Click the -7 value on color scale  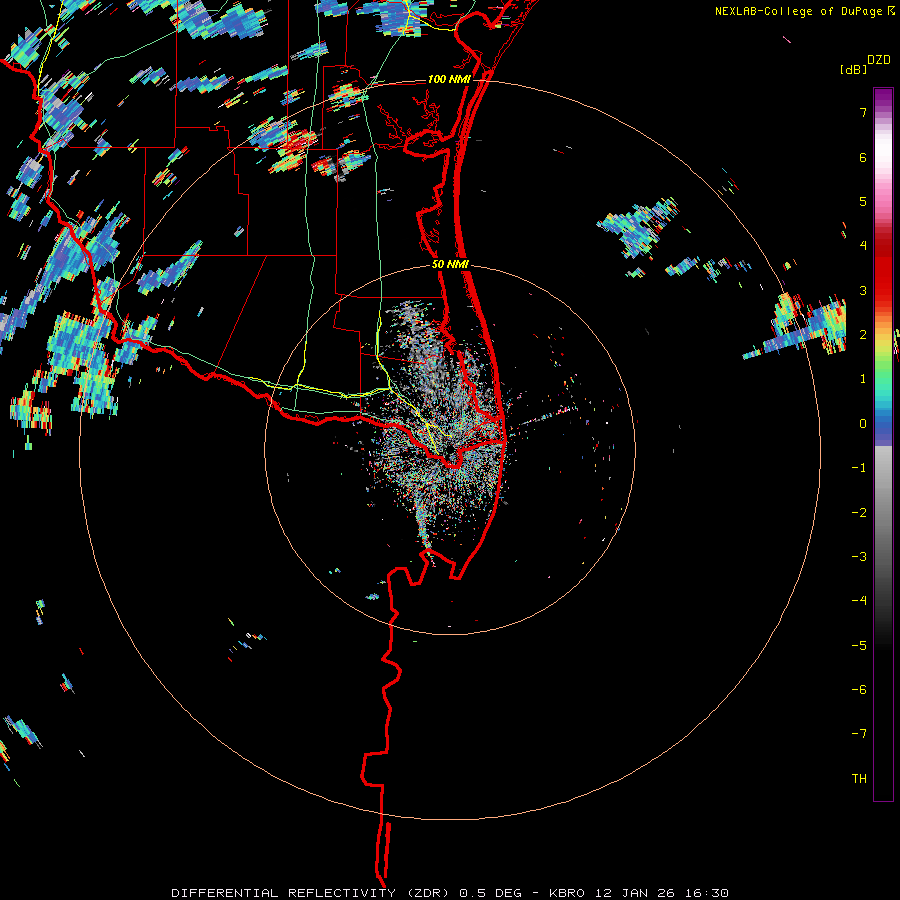859,734
